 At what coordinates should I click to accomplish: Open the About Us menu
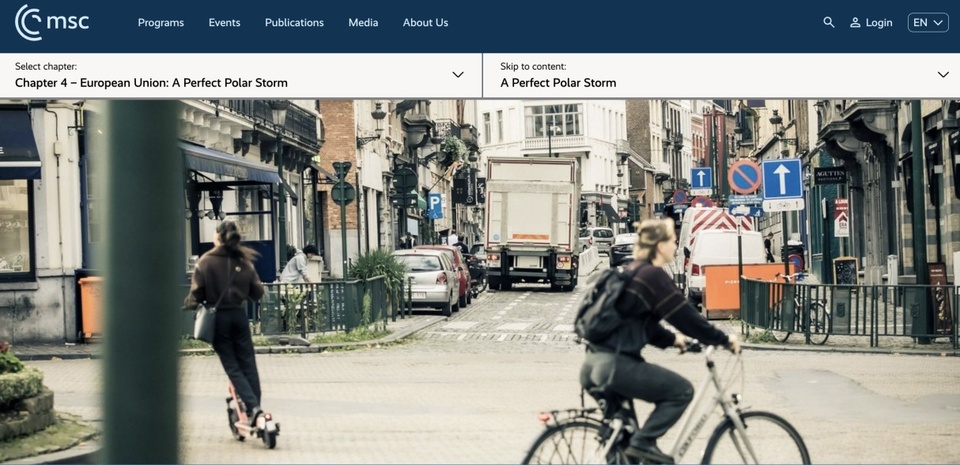tap(425, 22)
